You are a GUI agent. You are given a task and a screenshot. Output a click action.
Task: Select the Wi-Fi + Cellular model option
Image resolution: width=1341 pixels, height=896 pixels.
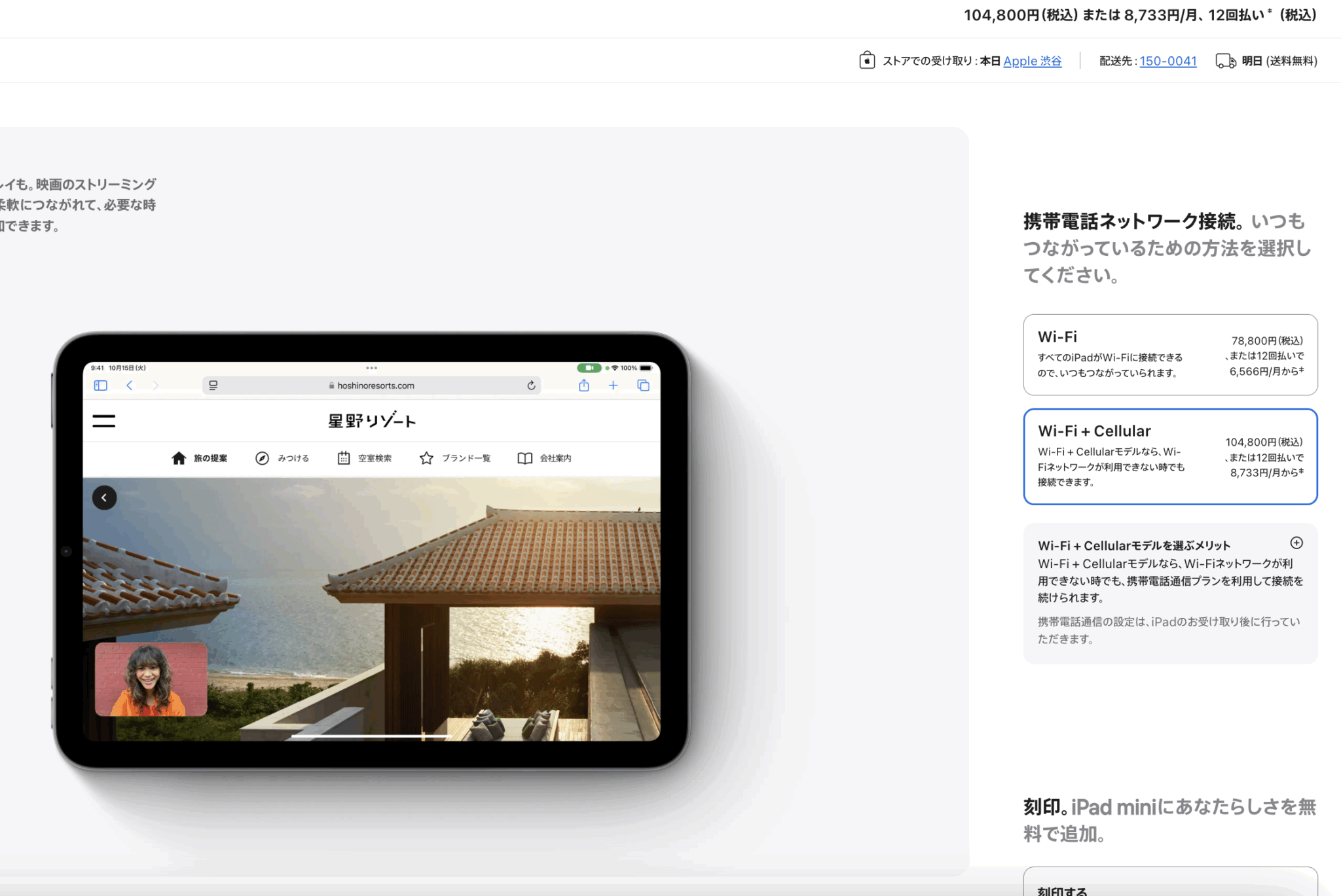click(x=1169, y=456)
